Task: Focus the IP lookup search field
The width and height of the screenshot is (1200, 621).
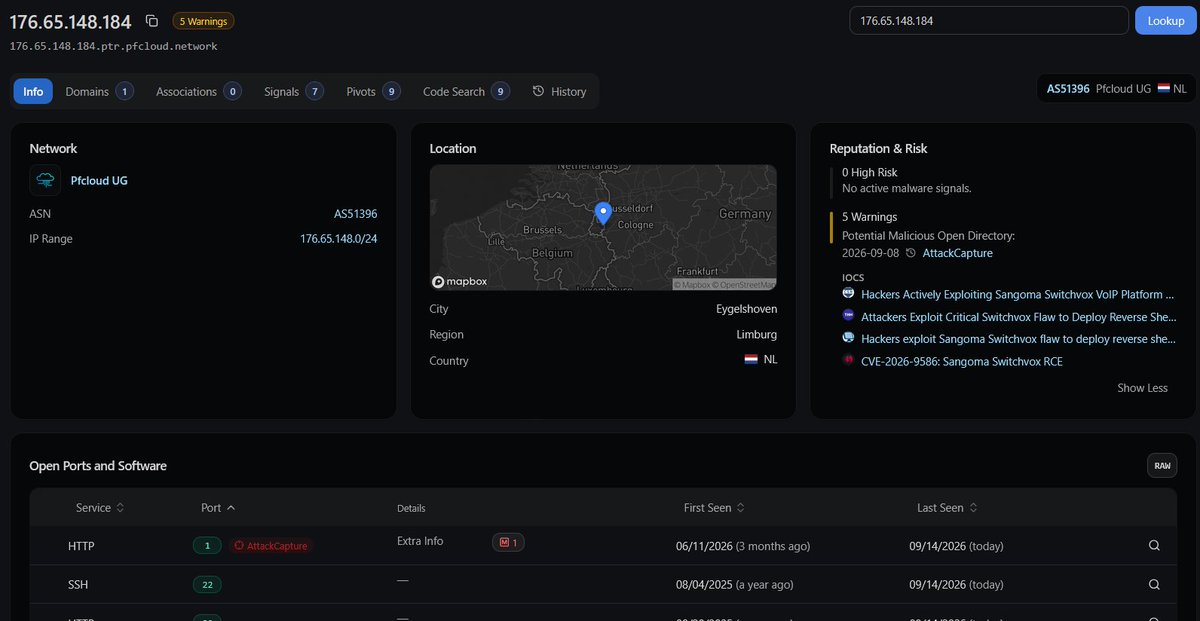Action: pos(989,20)
